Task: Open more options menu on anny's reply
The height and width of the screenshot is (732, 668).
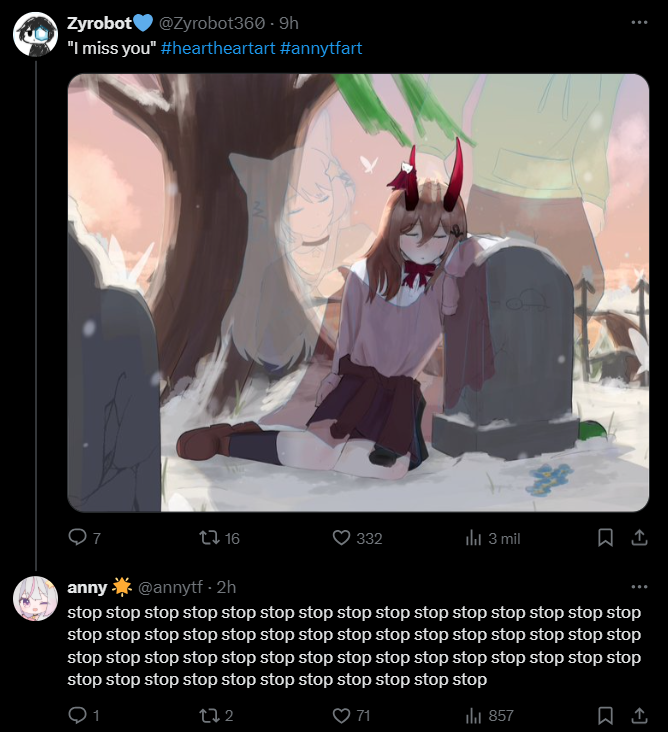Action: (x=639, y=587)
